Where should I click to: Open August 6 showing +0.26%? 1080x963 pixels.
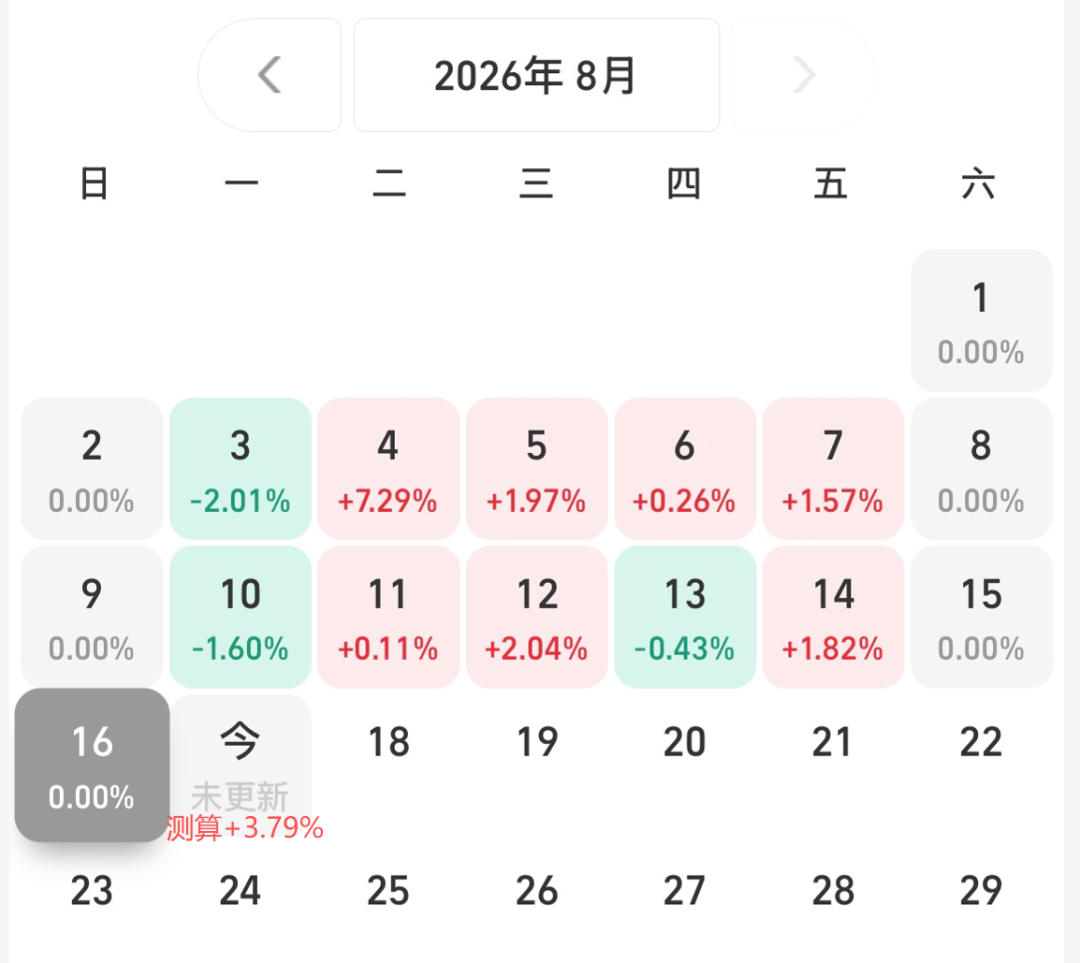point(685,468)
